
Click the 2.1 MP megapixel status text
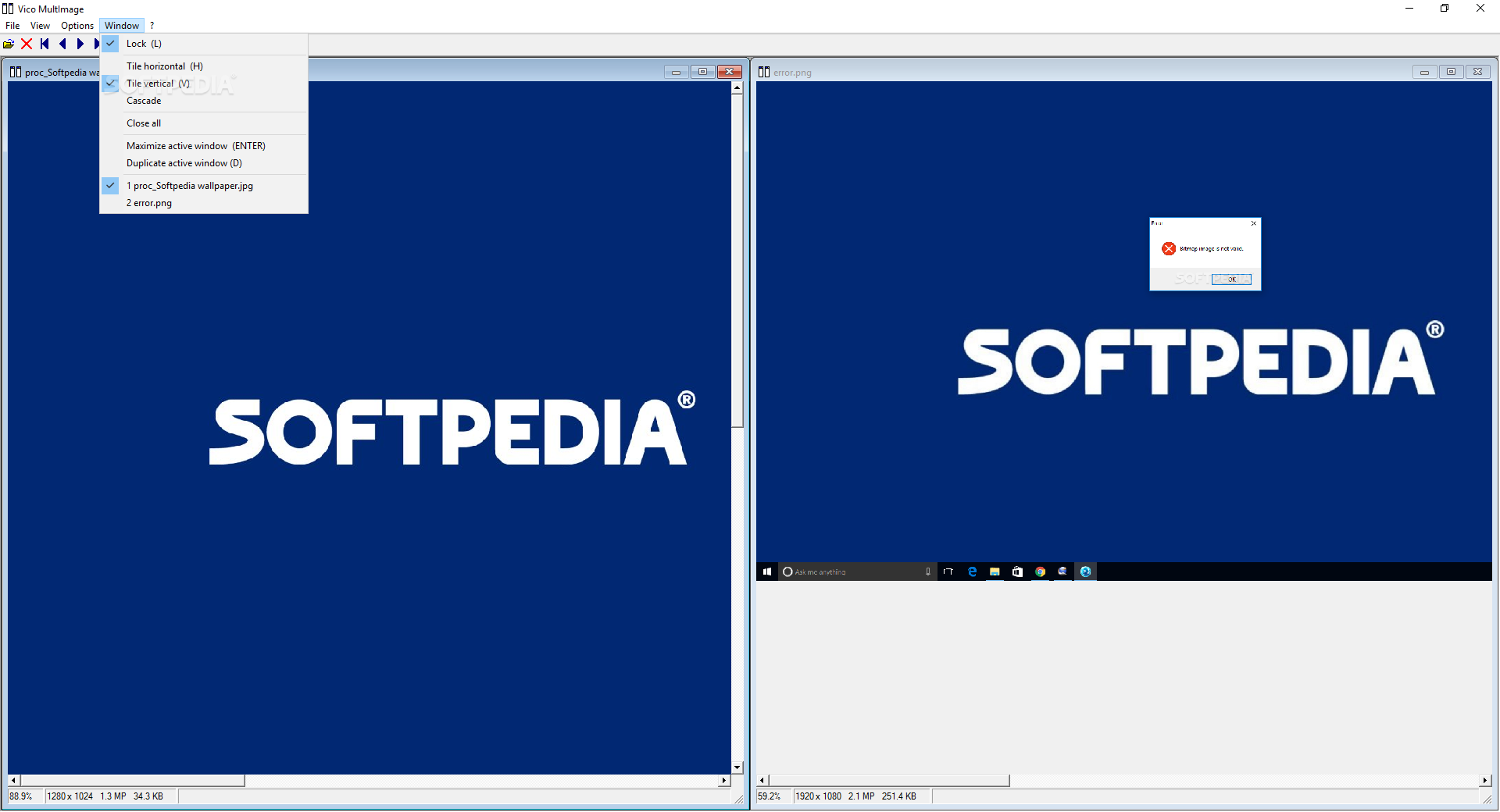tap(862, 796)
